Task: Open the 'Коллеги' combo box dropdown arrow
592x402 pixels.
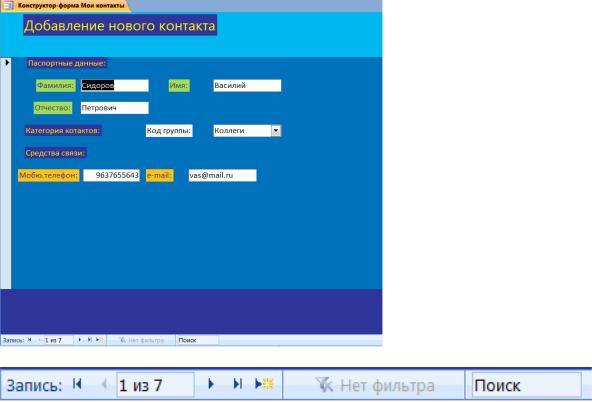Action: tap(276, 131)
